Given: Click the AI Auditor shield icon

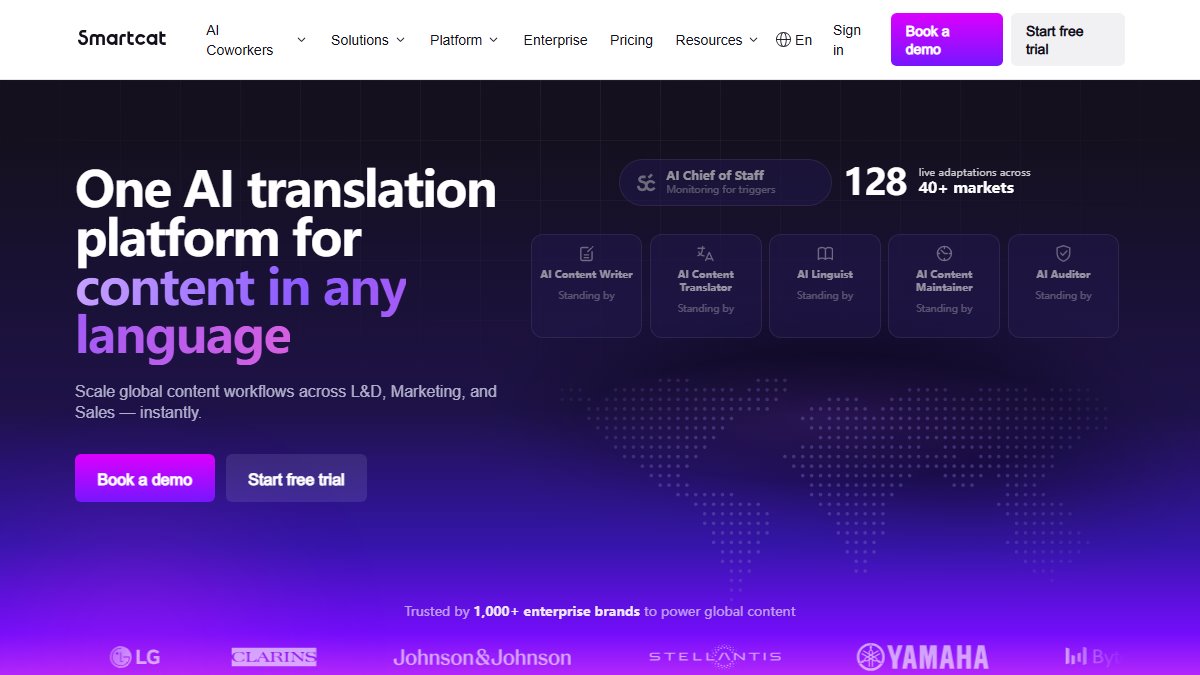Looking at the screenshot, I should point(1063,254).
